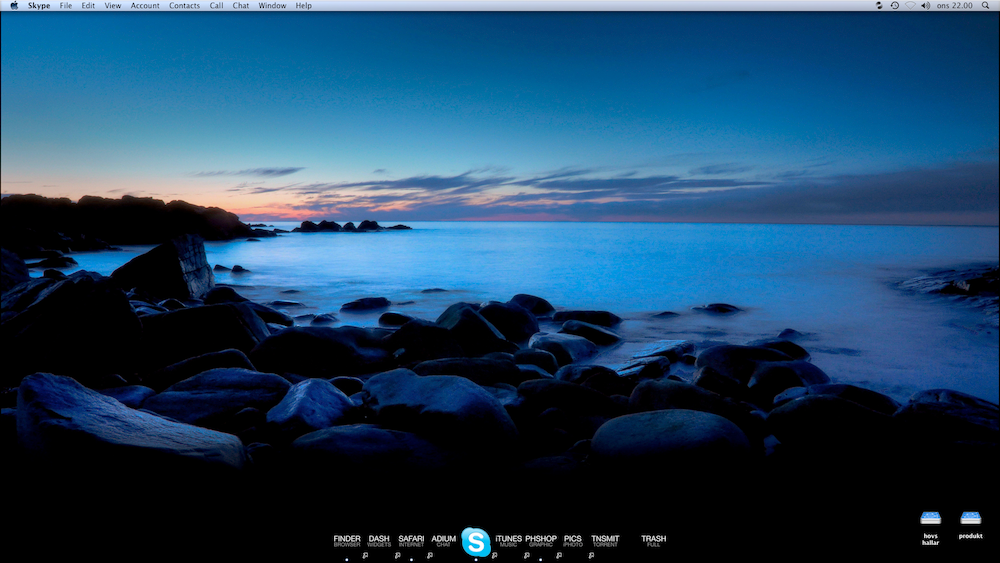Open the Trash in the dock

[653, 540]
